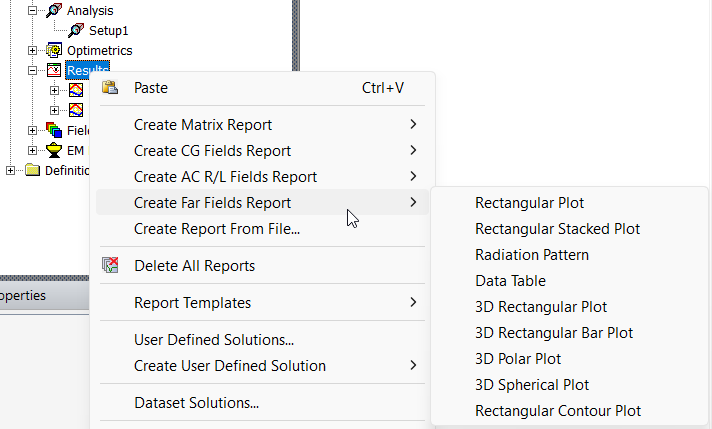Select the Analysis tree label
The image size is (712, 429).
tap(90, 10)
